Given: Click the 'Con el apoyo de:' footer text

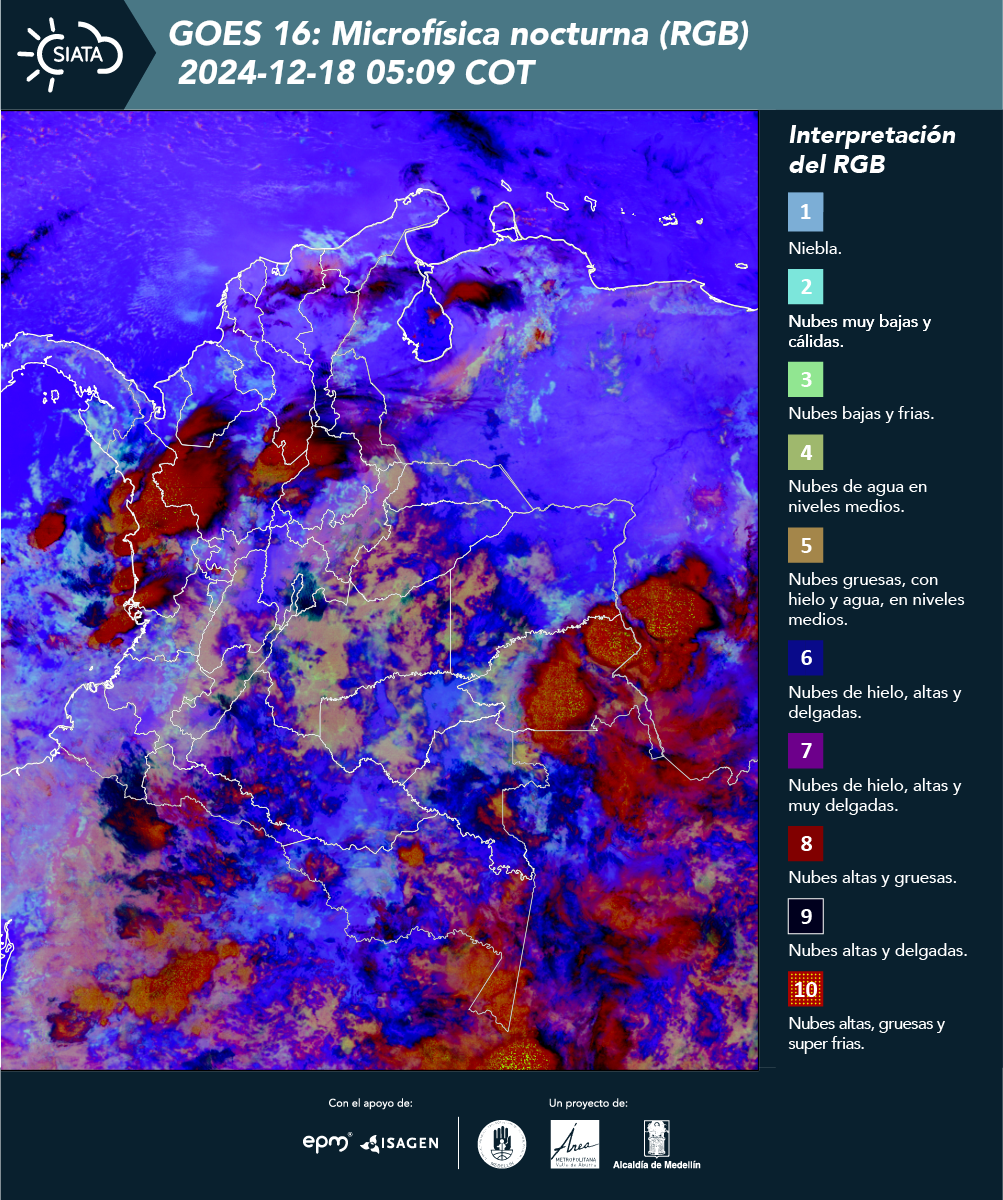Looking at the screenshot, I should click(x=371, y=1103).
